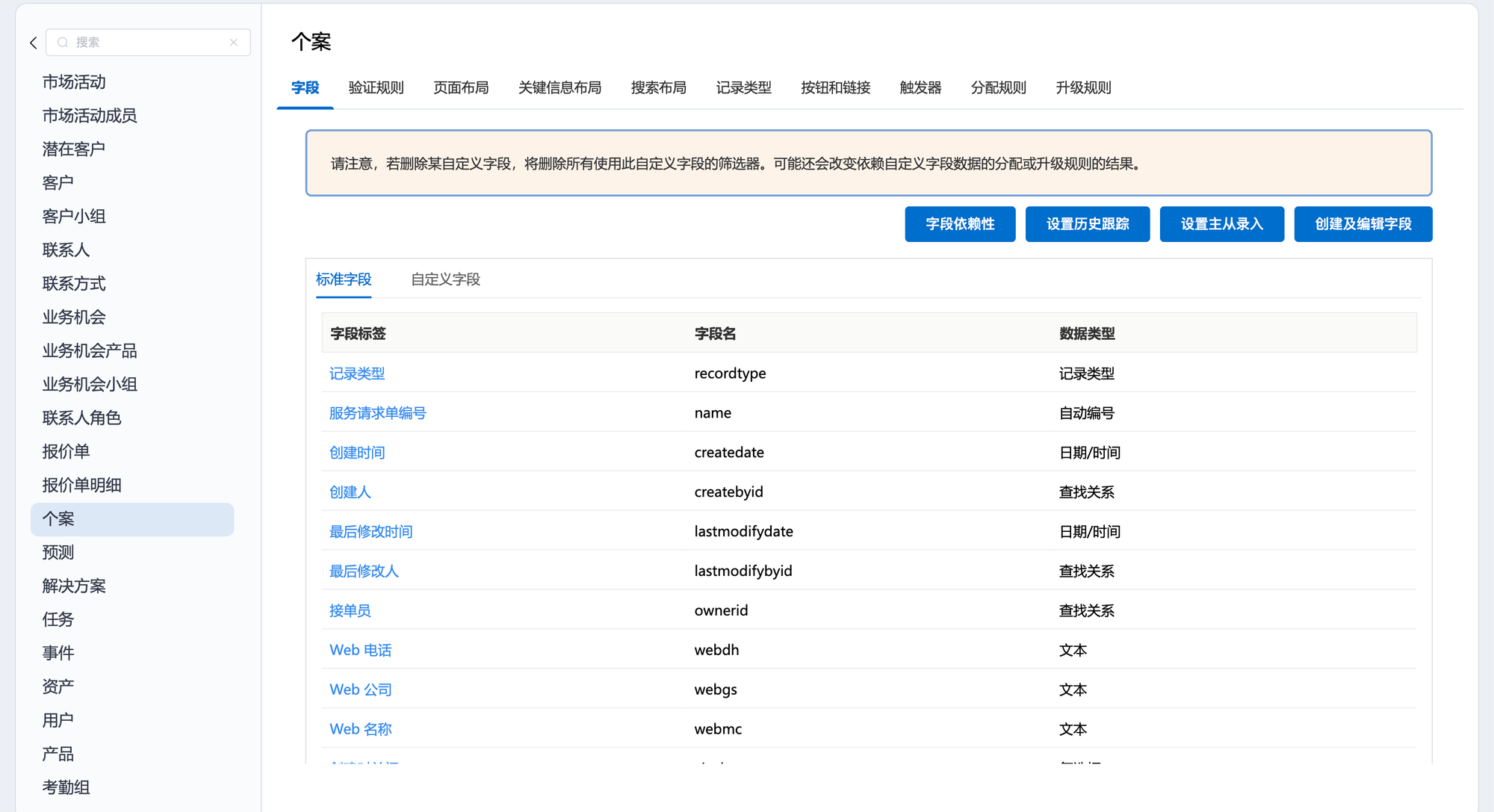Type in the sidebar 搜索 input field
The height and width of the screenshot is (812, 1494).
149,43
